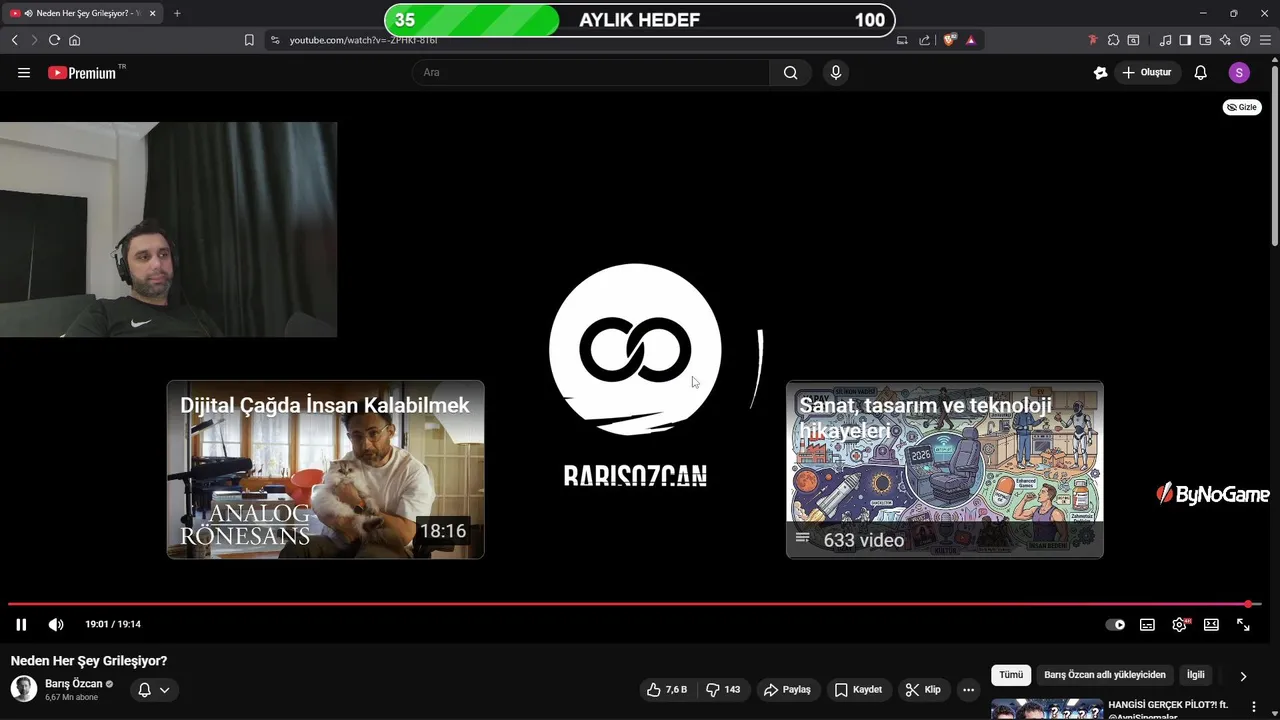The width and height of the screenshot is (1280, 720).
Task: Select Barış Özcan adlı yükleyiciden chip
Action: (1105, 675)
